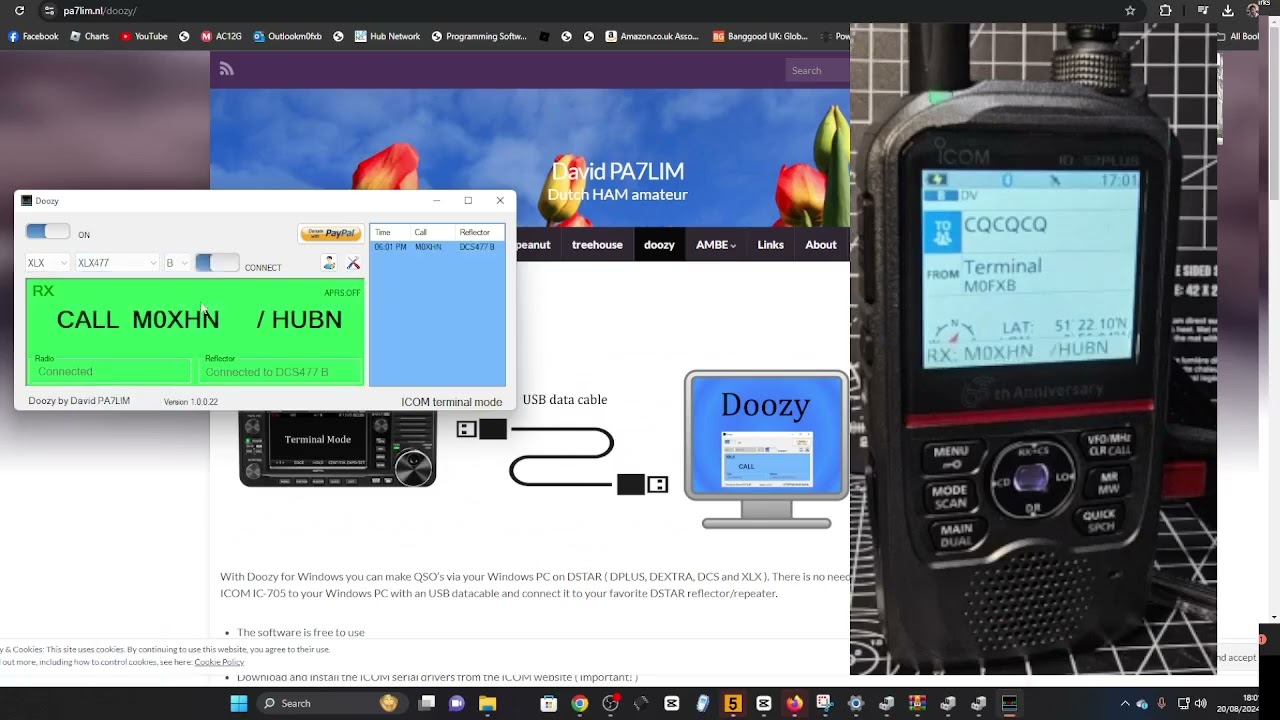Open the Charts bookmark
The image size is (1280, 720).
pyautogui.click(x=90, y=36)
